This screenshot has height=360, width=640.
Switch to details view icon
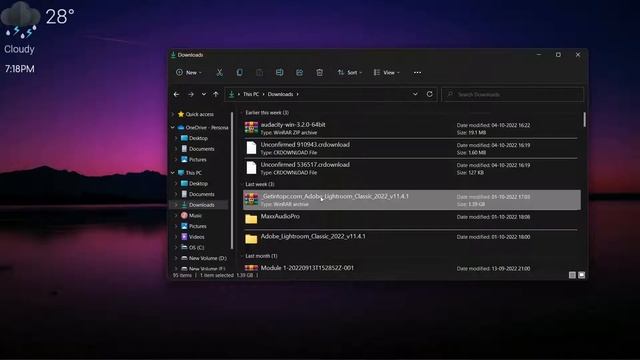(572, 275)
